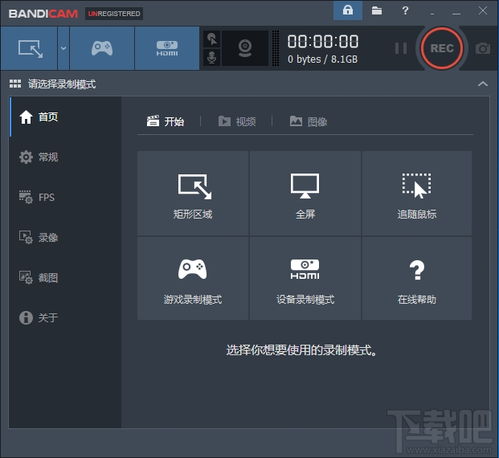Viewport: 499px width, 458px height.
Task: Switch to game recording mode gamepad icon
Action: click(x=102, y=49)
